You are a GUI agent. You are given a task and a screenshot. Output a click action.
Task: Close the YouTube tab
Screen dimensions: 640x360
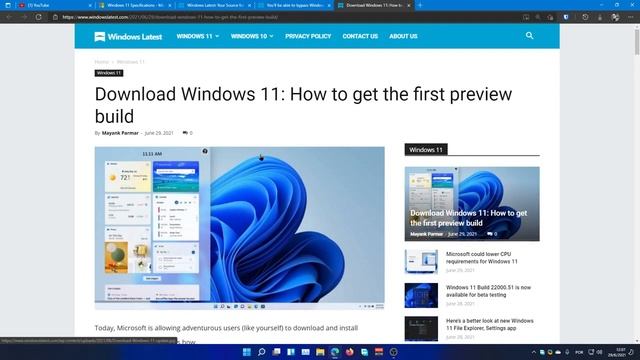point(90,5)
